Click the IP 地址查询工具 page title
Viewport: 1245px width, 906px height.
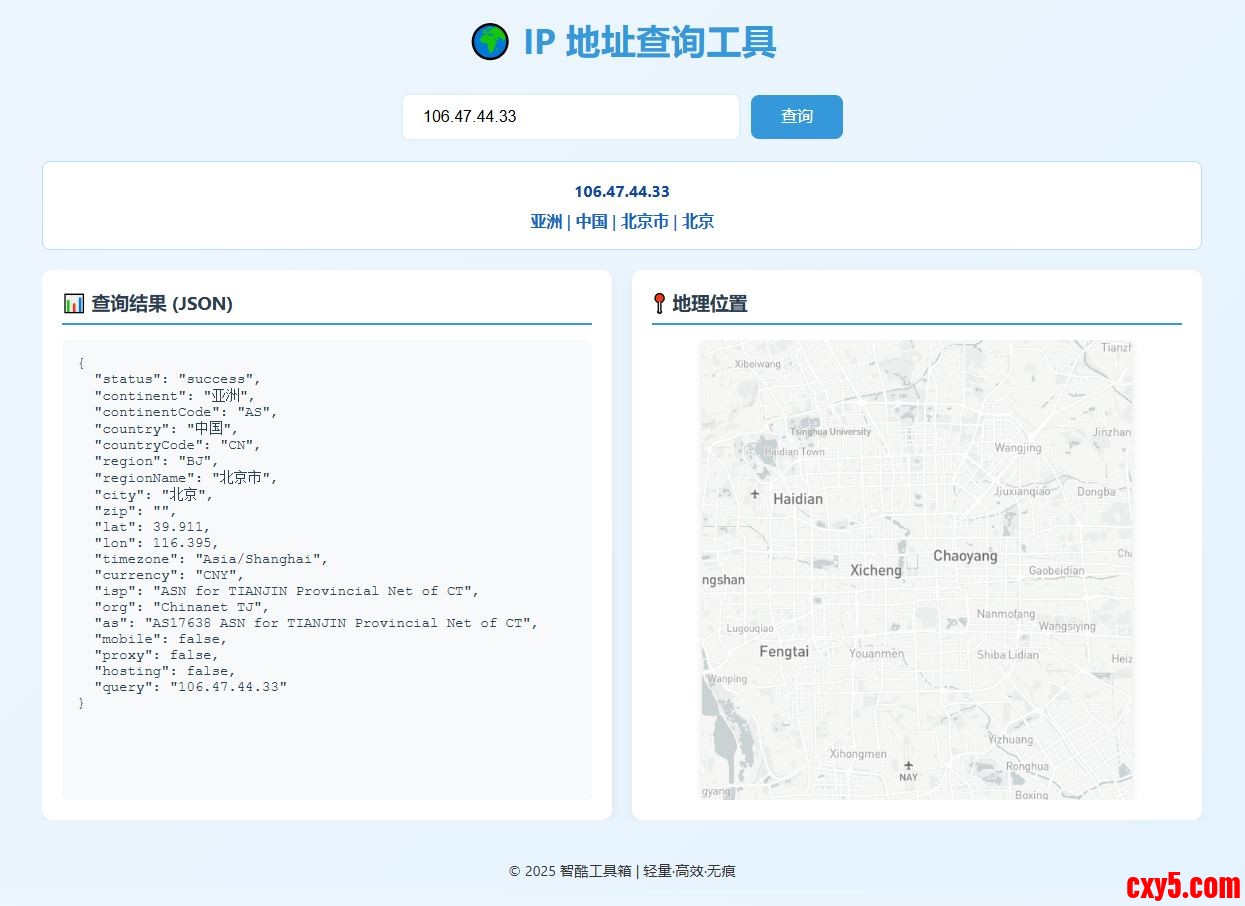click(x=649, y=42)
